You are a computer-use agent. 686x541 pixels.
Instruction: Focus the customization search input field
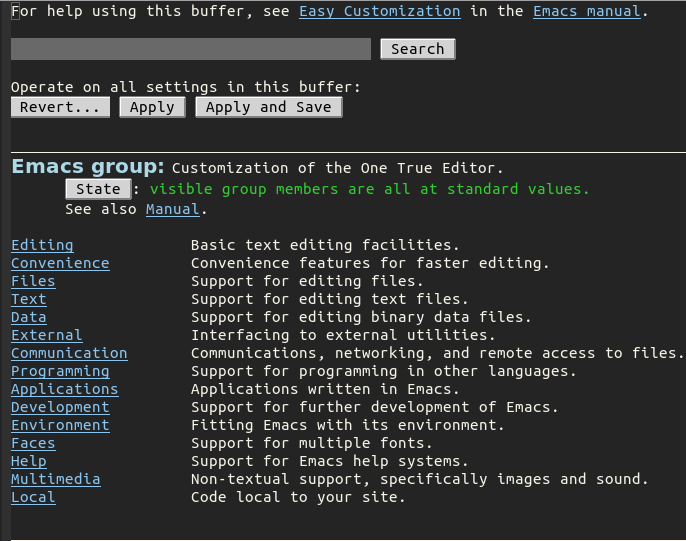191,49
